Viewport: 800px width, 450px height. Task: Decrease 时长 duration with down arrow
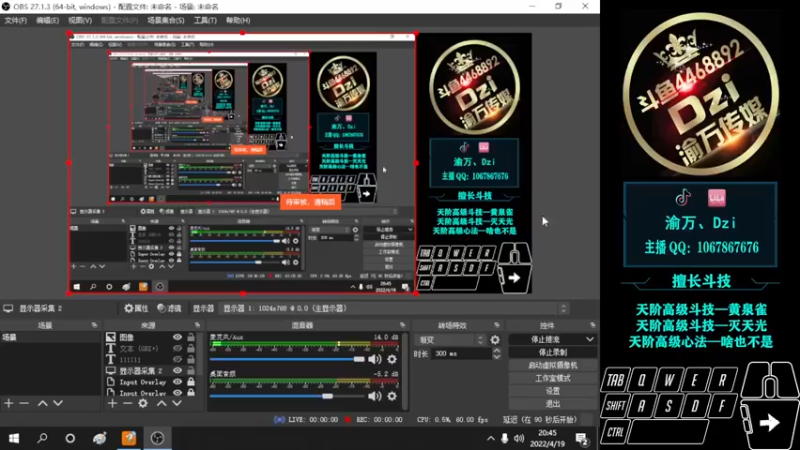(x=496, y=357)
